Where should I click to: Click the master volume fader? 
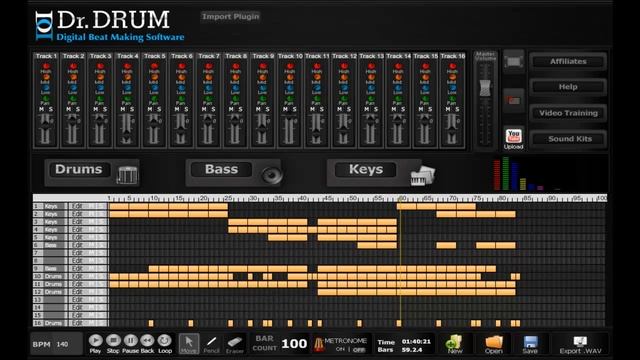coord(485,88)
